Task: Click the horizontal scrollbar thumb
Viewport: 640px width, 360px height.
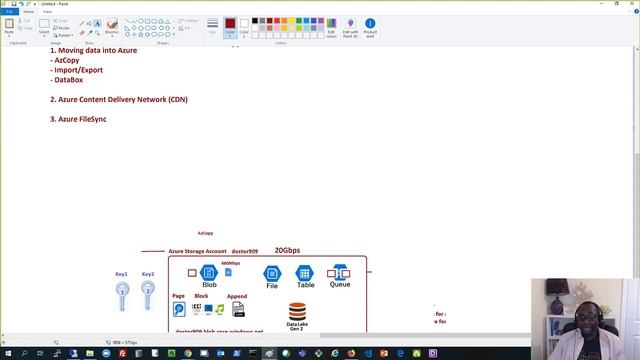Action: (425, 336)
